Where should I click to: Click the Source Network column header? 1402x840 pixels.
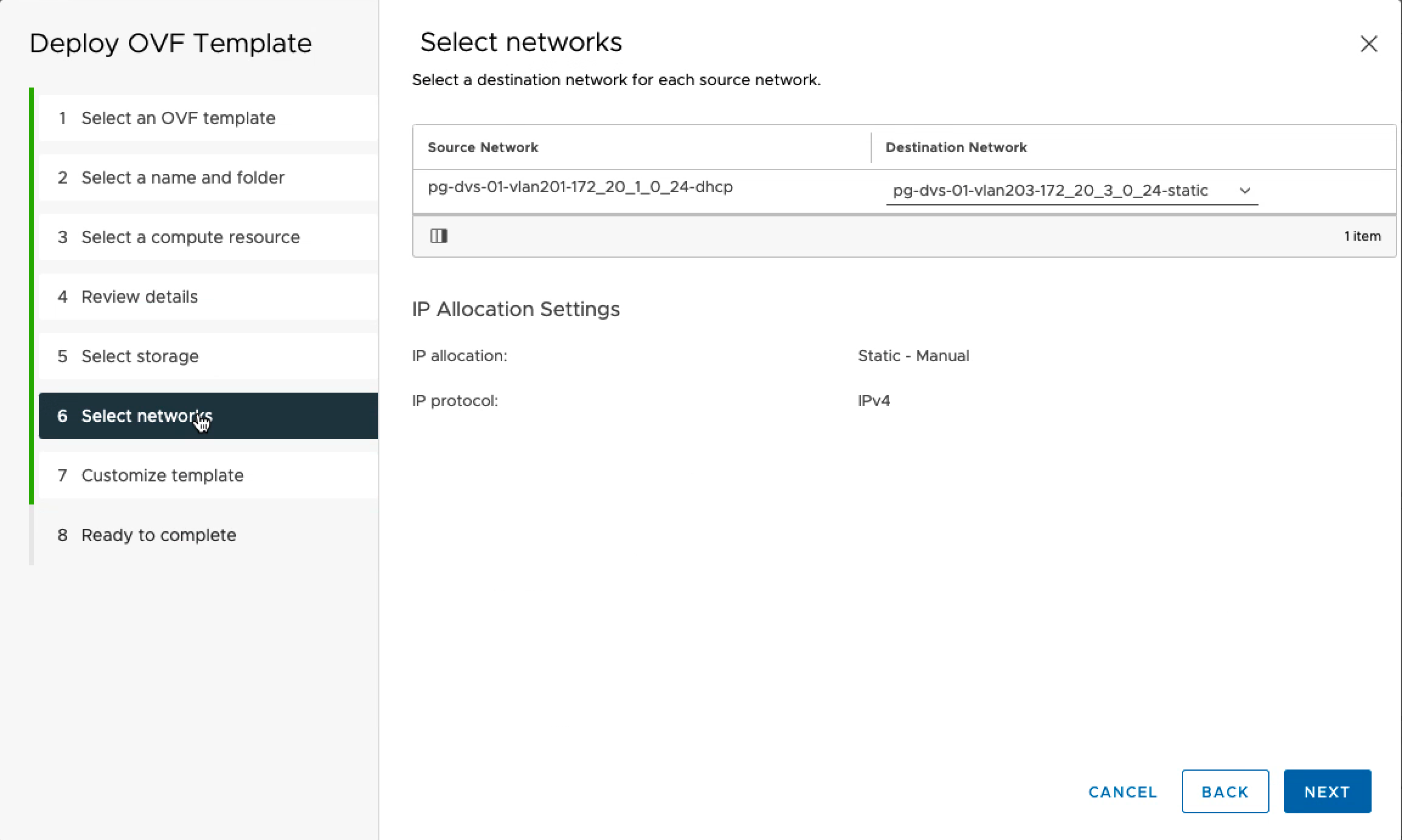click(483, 148)
